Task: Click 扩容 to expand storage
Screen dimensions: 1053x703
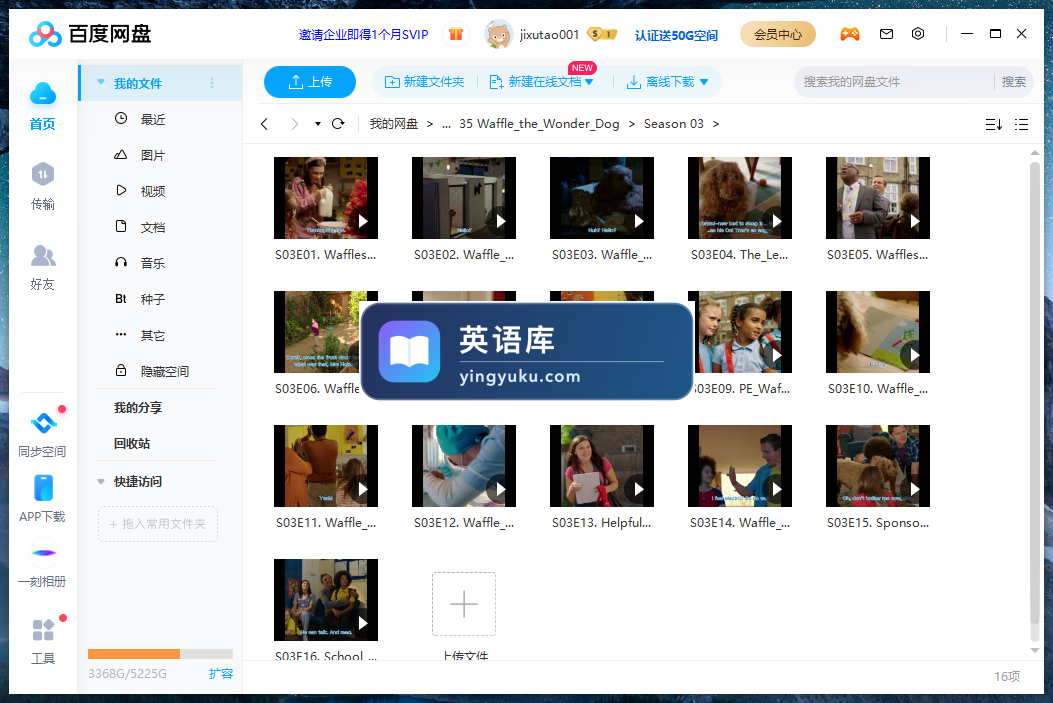Action: 220,673
